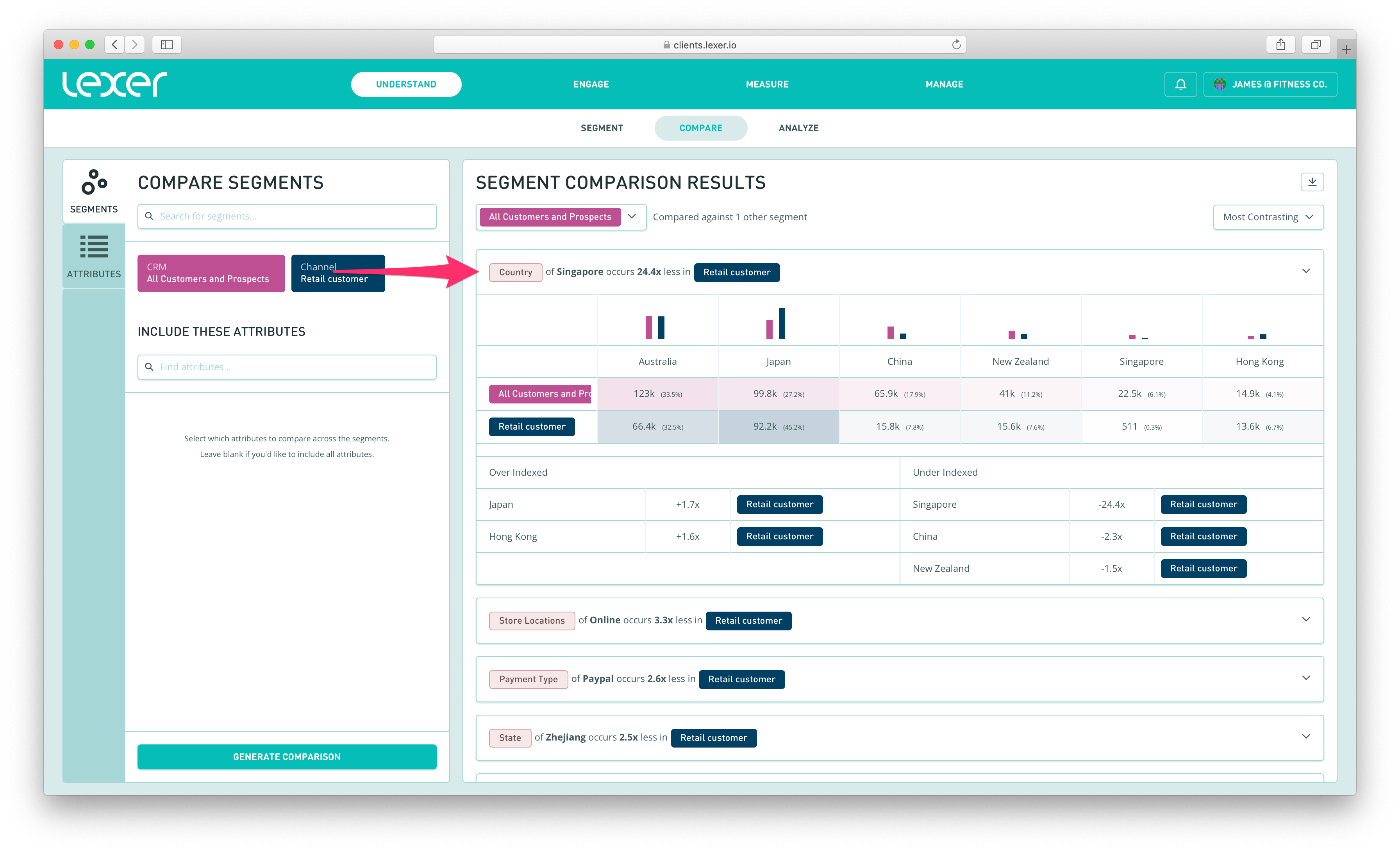Collapse the Country comparison section
The height and width of the screenshot is (853, 1400).
(1306, 271)
